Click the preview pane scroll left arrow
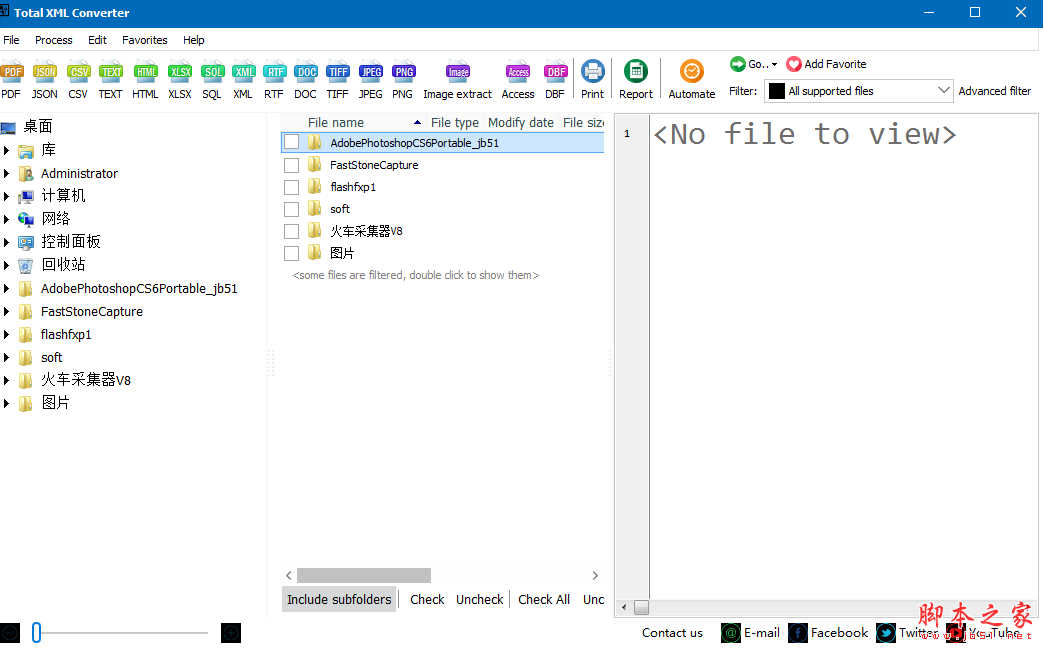Viewport: 1044px width, 648px height. 624,607
